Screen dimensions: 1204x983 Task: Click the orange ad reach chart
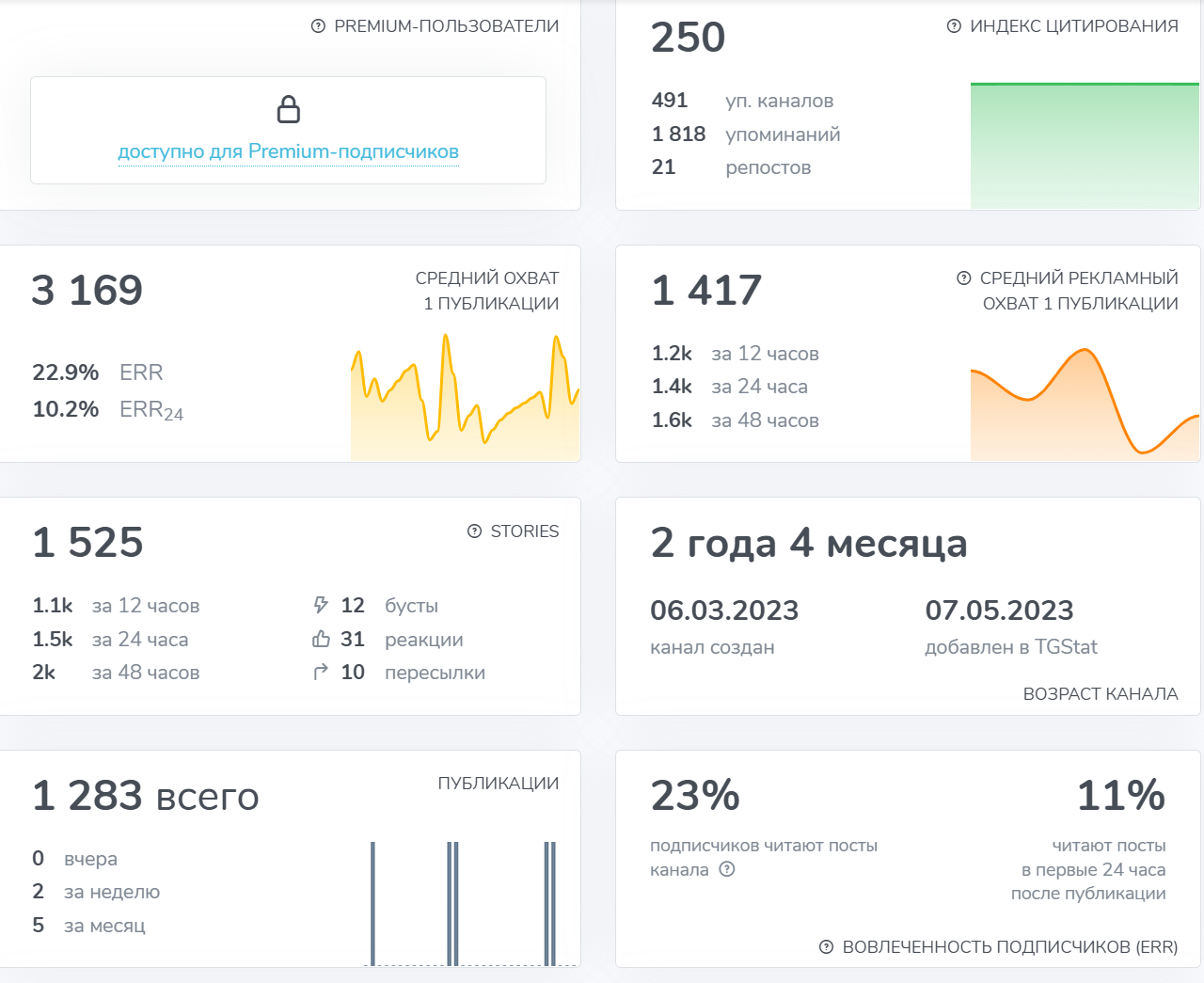(1084, 404)
